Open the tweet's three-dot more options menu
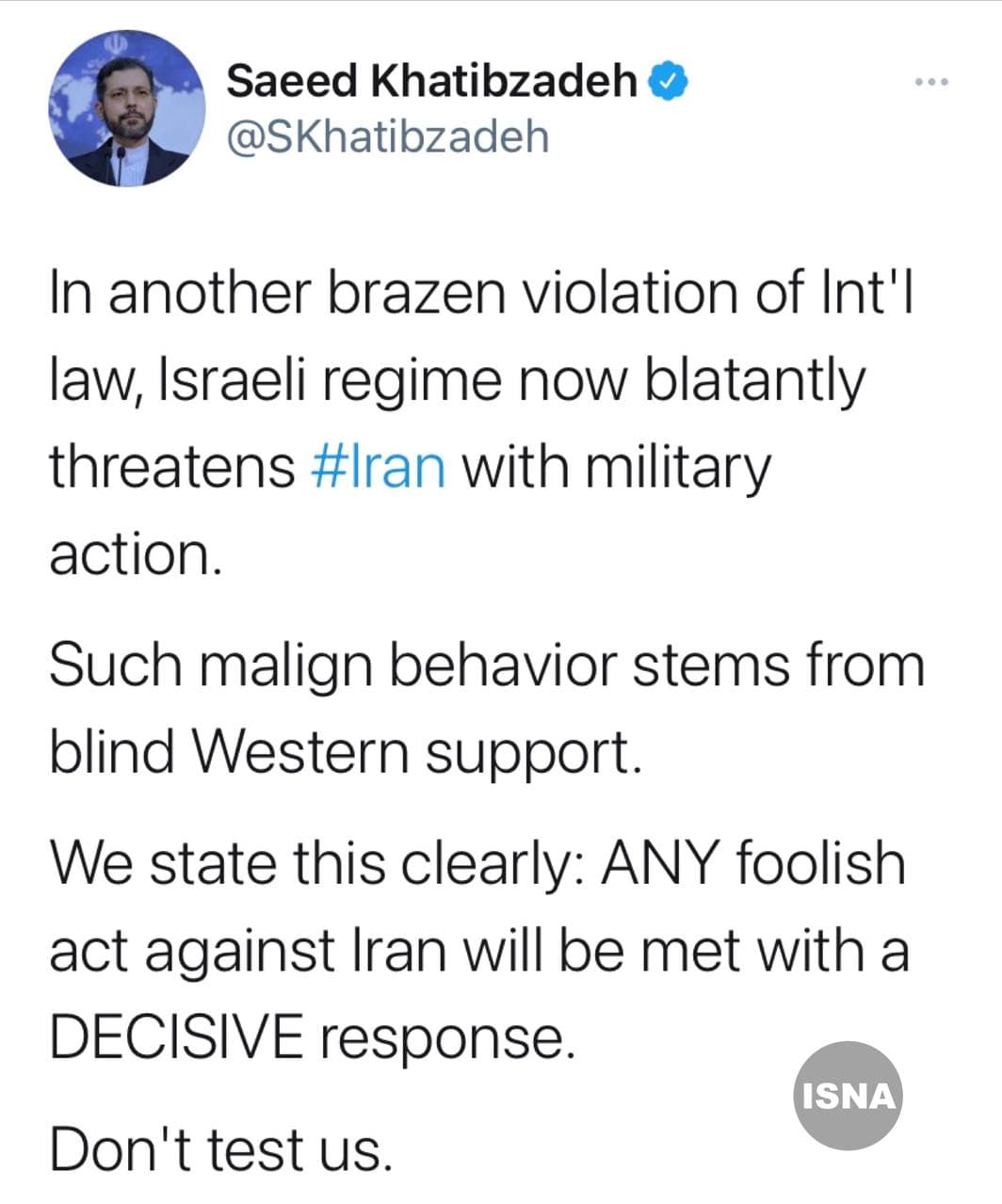 (x=931, y=83)
